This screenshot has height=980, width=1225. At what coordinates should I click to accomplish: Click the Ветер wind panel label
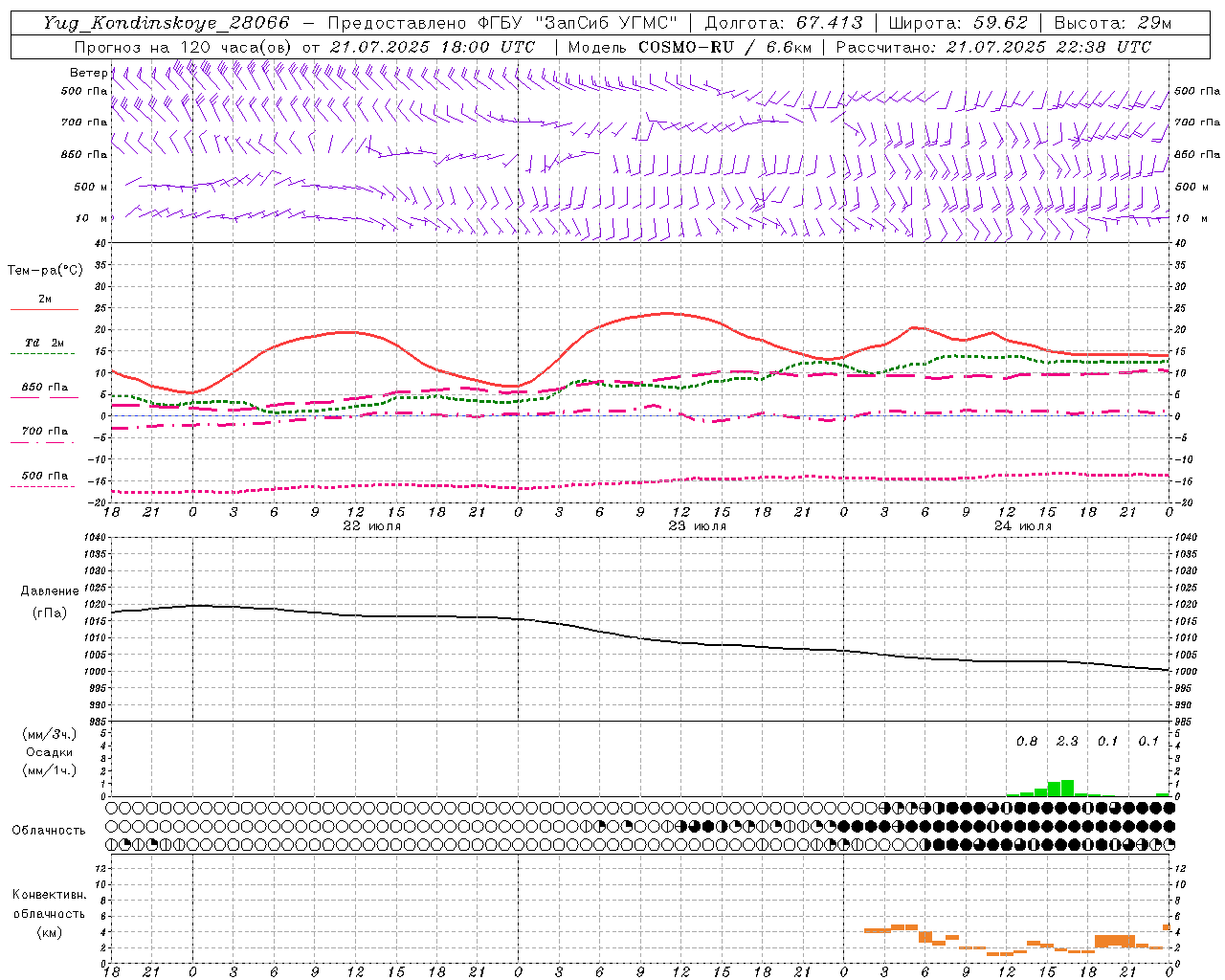pos(88,73)
